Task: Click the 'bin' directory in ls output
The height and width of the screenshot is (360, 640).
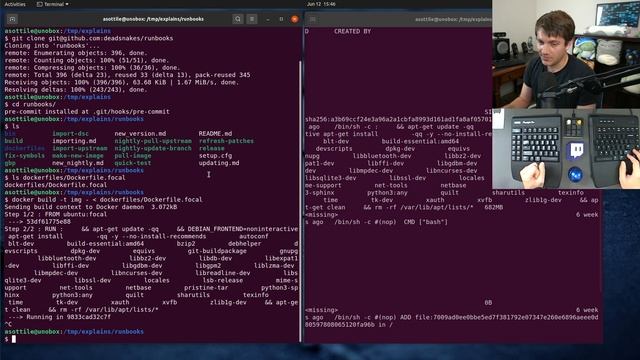Action: pos(10,134)
